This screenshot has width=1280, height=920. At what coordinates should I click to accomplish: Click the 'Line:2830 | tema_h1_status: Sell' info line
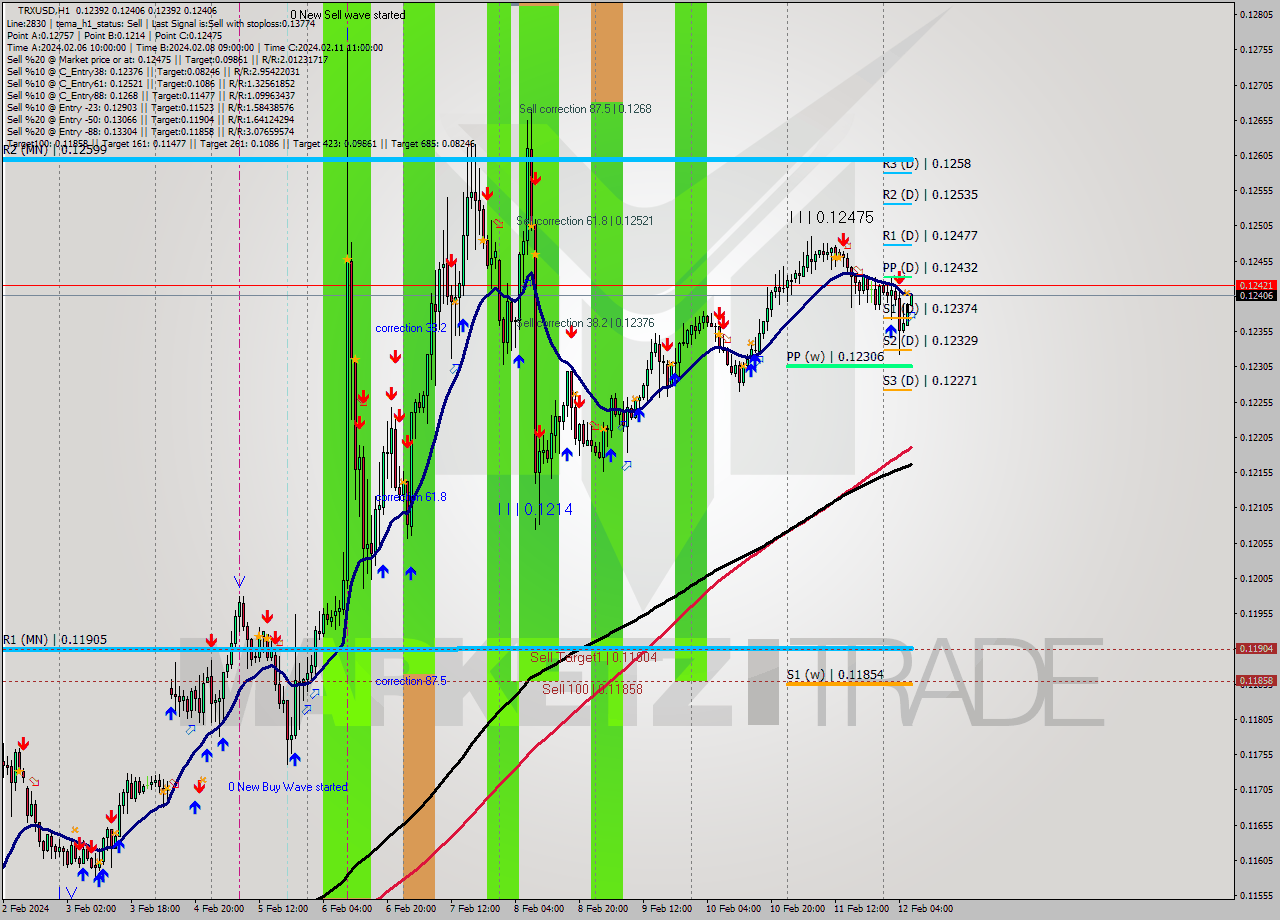(160, 23)
